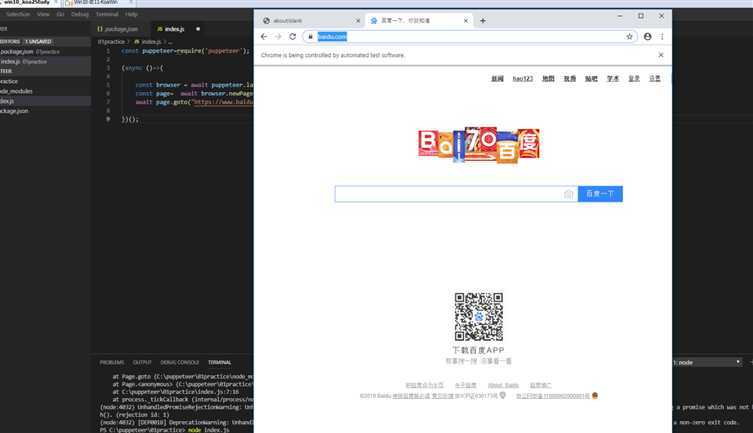Click the unsaved dot on index.js tab
Viewport: 753px width, 433px height.
(198, 29)
